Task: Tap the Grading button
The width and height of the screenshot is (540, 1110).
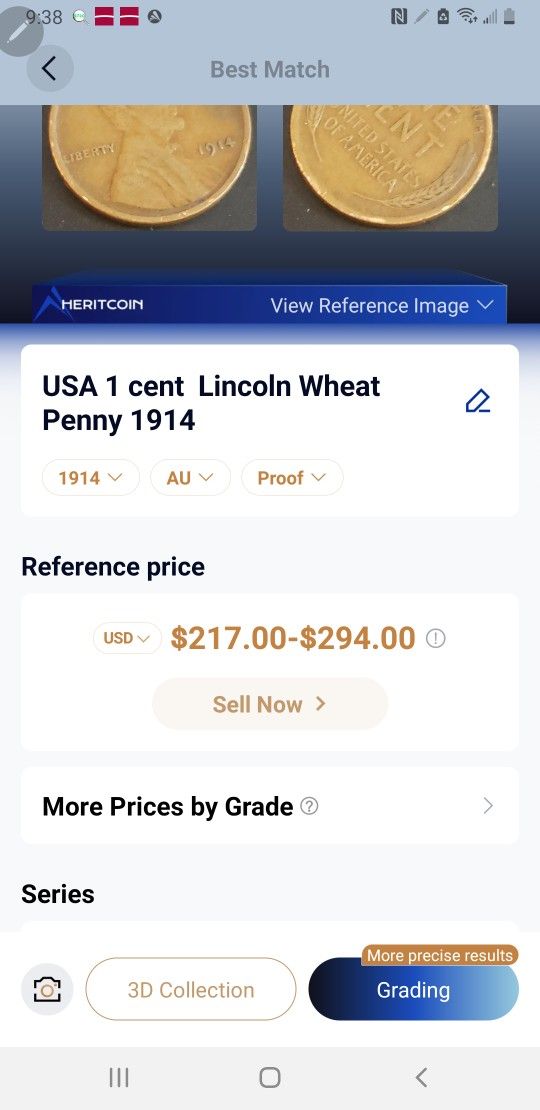Action: click(413, 989)
